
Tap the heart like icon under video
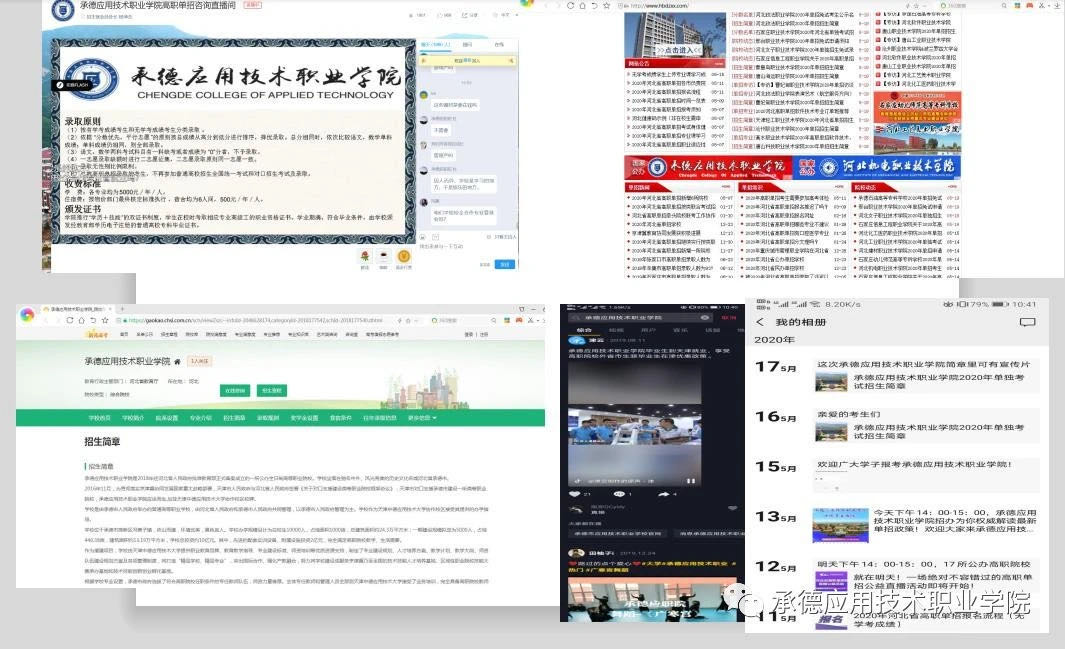575,494
